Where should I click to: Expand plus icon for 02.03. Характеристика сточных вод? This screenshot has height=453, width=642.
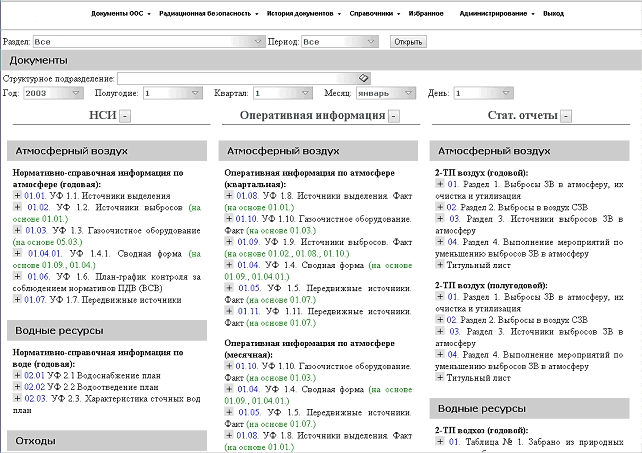17,398
